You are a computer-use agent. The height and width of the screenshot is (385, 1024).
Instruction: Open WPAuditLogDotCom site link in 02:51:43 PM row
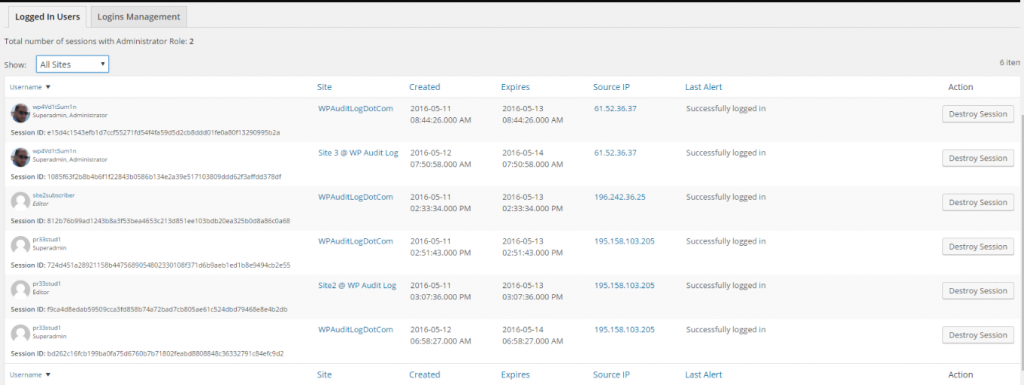tap(356, 241)
